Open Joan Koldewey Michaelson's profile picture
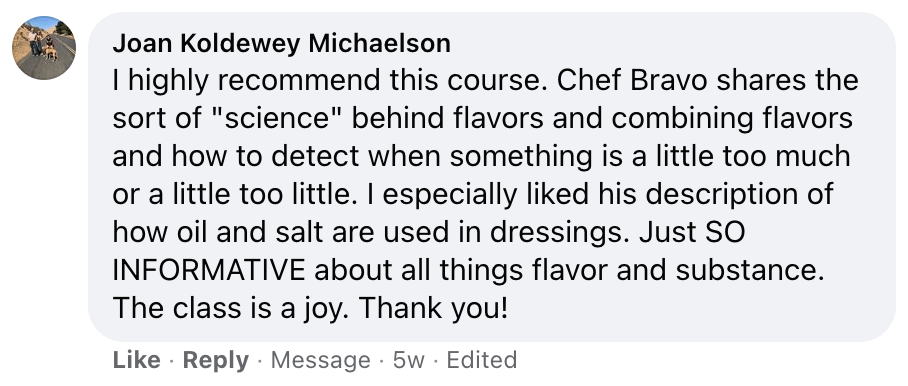 44,48
